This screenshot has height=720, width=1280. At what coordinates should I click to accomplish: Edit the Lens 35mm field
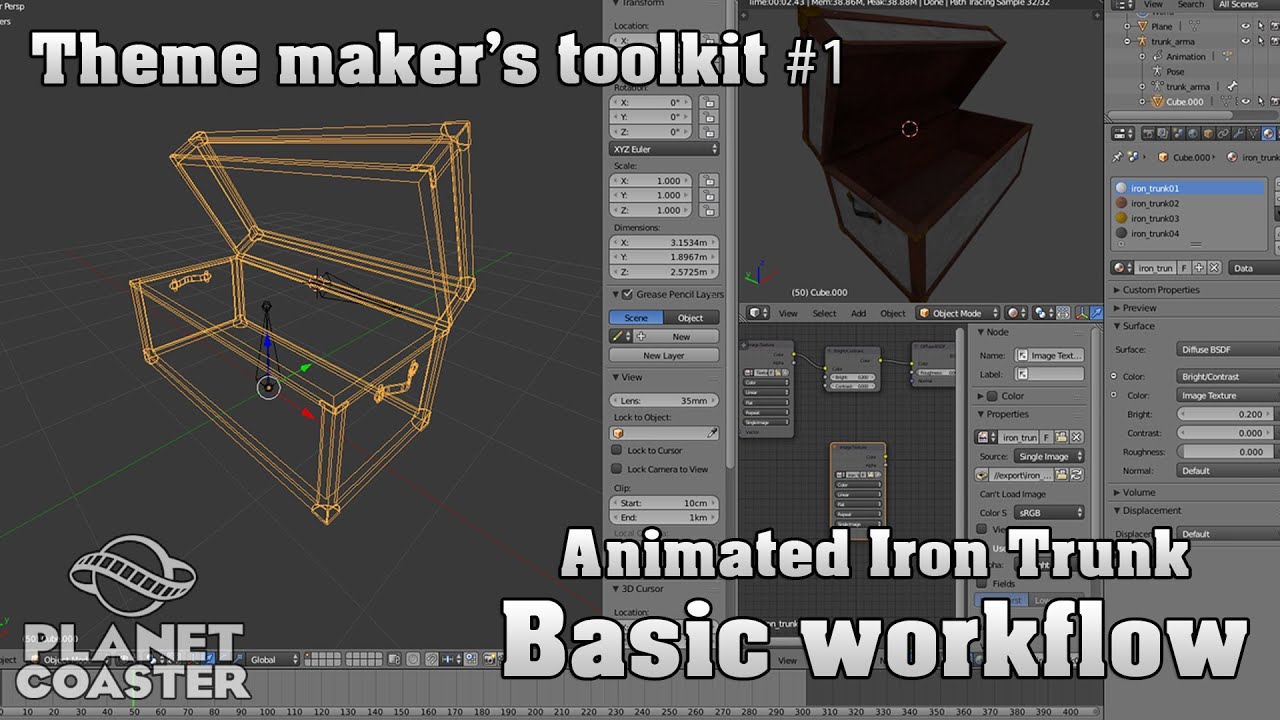[664, 401]
